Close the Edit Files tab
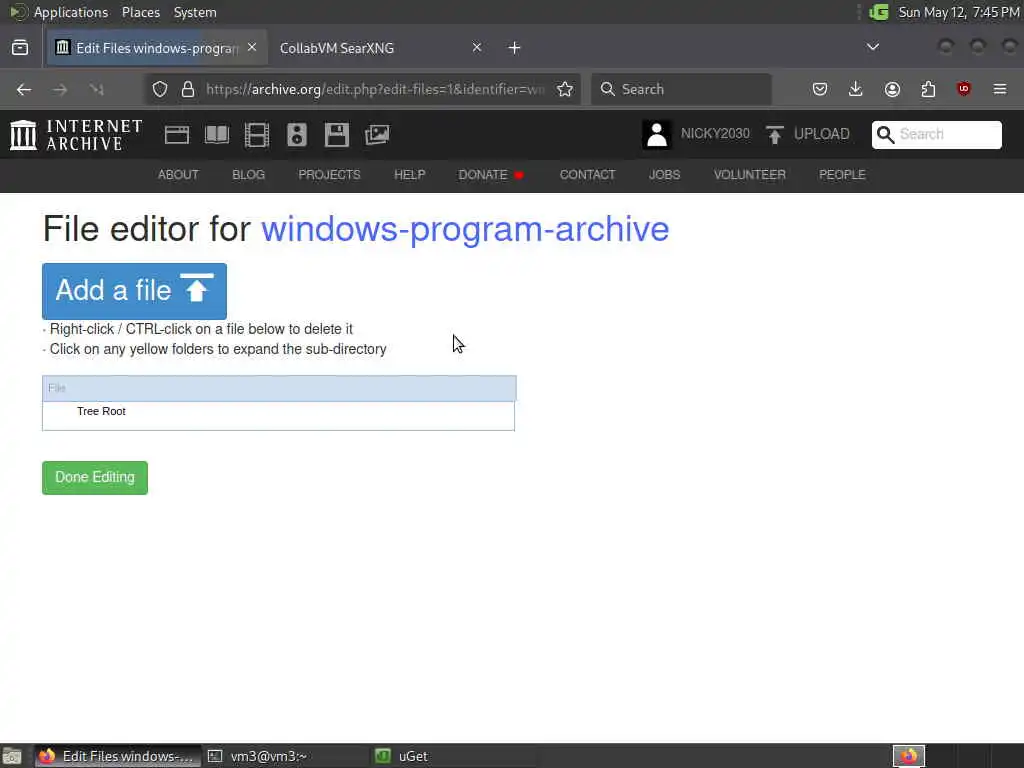This screenshot has height=768, width=1024. click(x=252, y=47)
